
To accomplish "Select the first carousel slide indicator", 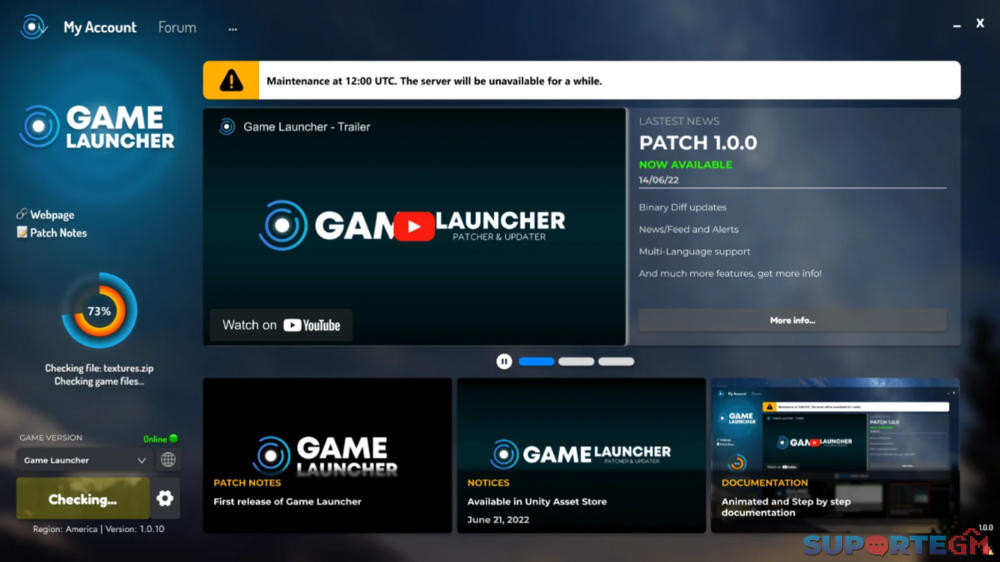I will coord(536,361).
